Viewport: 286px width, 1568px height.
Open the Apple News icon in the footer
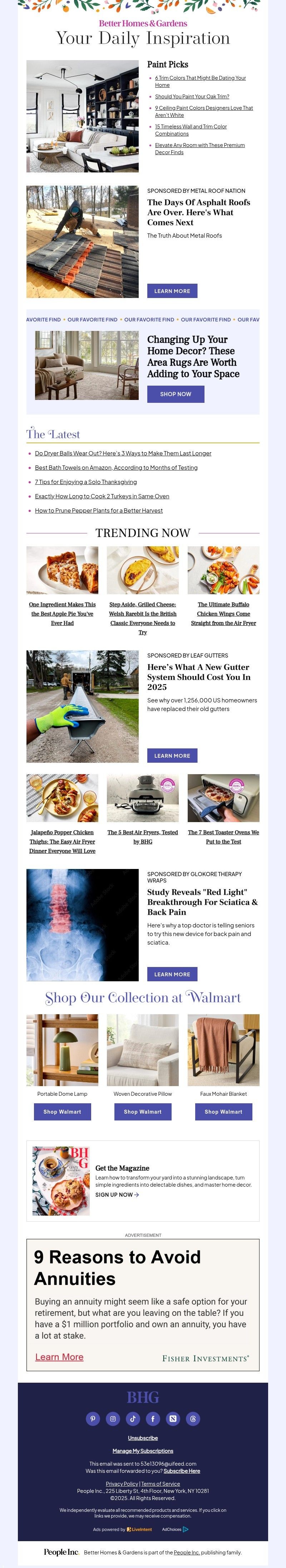173,1419
